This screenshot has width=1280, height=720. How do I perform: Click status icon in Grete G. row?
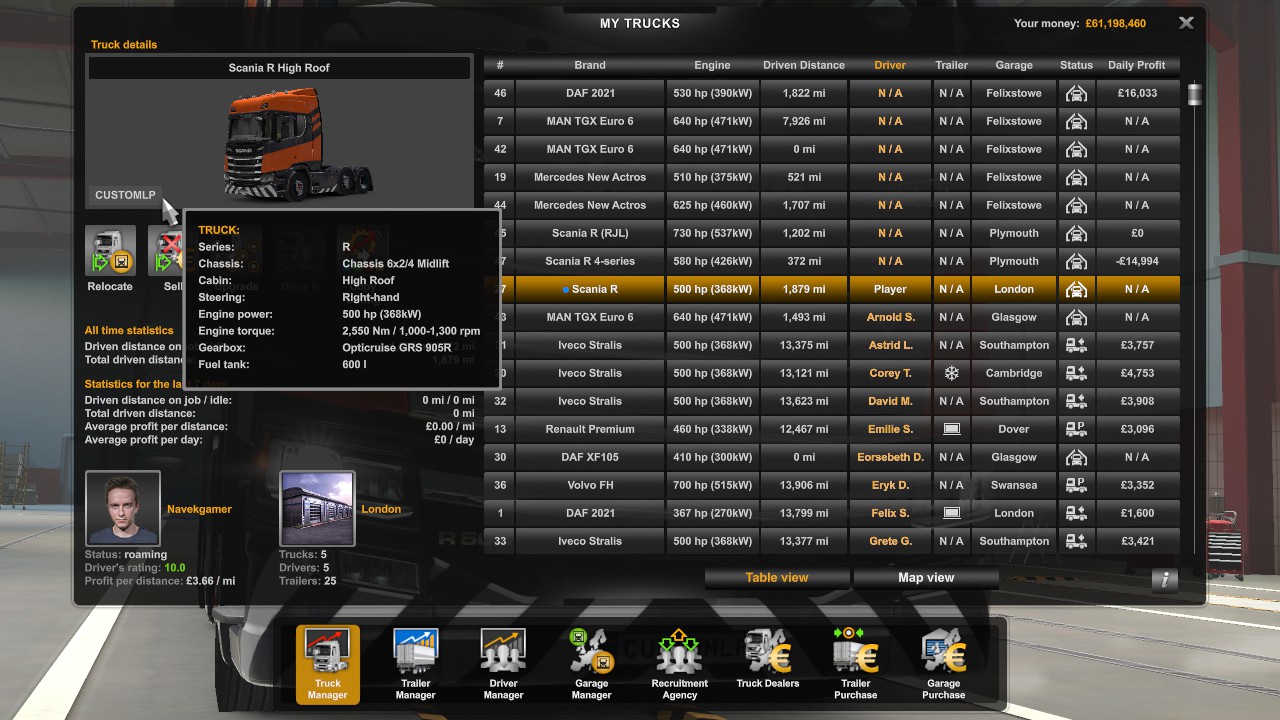click(x=1076, y=541)
